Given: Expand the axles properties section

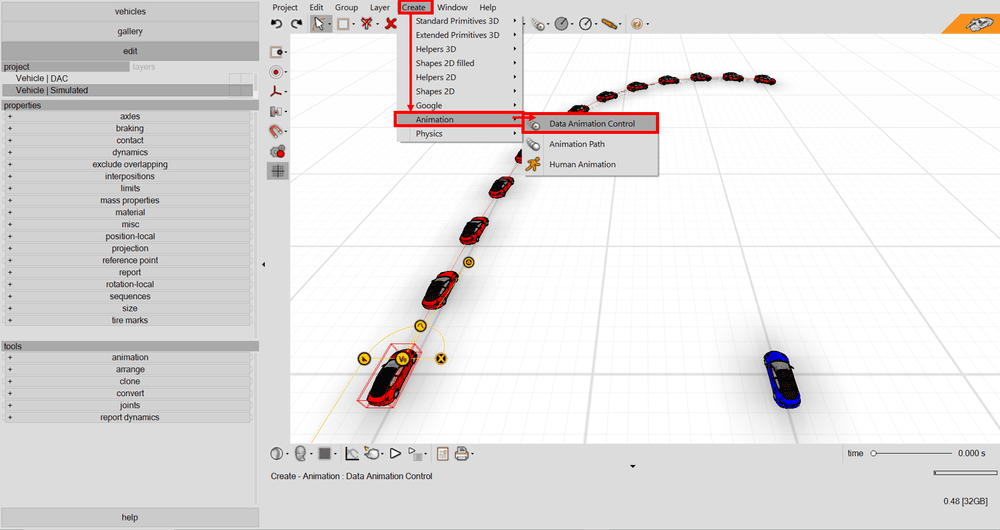Looking at the screenshot, I should tap(129, 117).
